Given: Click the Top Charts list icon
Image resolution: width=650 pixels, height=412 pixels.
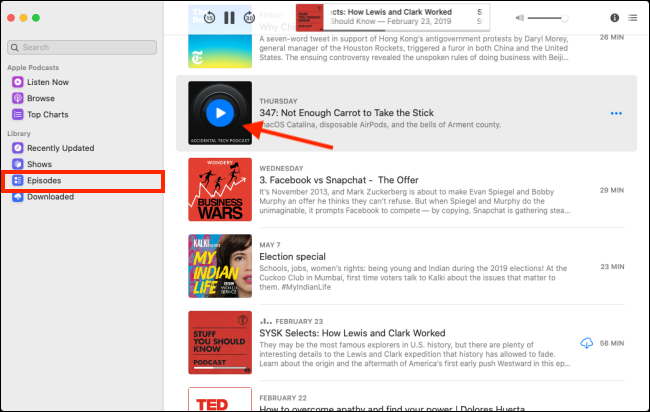Looking at the screenshot, I should point(17,114).
